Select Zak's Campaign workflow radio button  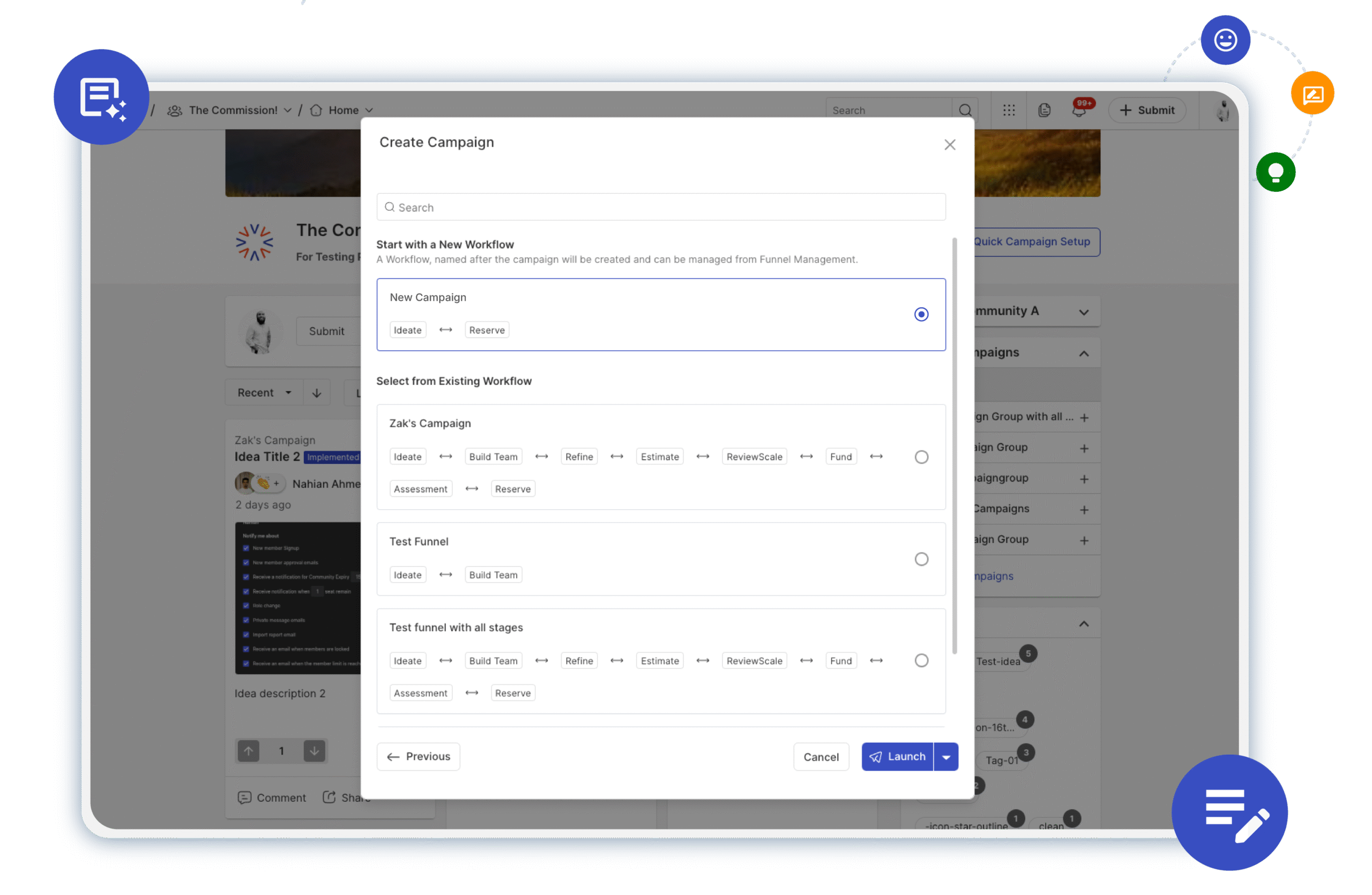tap(921, 457)
